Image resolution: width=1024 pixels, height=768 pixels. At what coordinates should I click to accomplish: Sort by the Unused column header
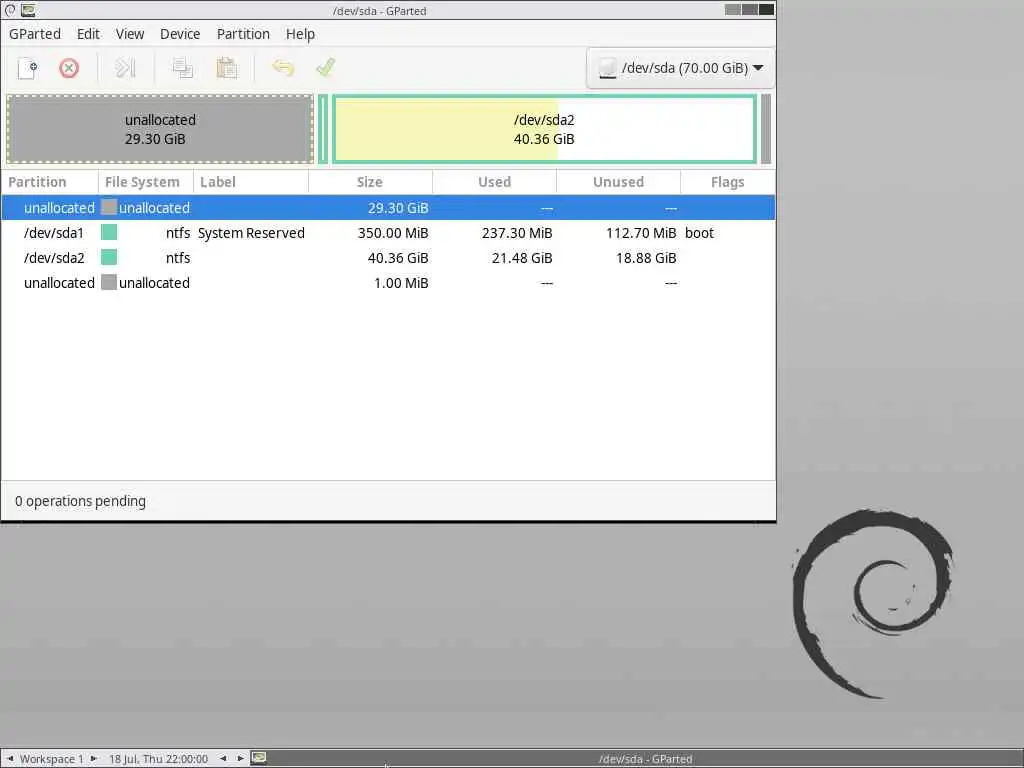(x=618, y=182)
